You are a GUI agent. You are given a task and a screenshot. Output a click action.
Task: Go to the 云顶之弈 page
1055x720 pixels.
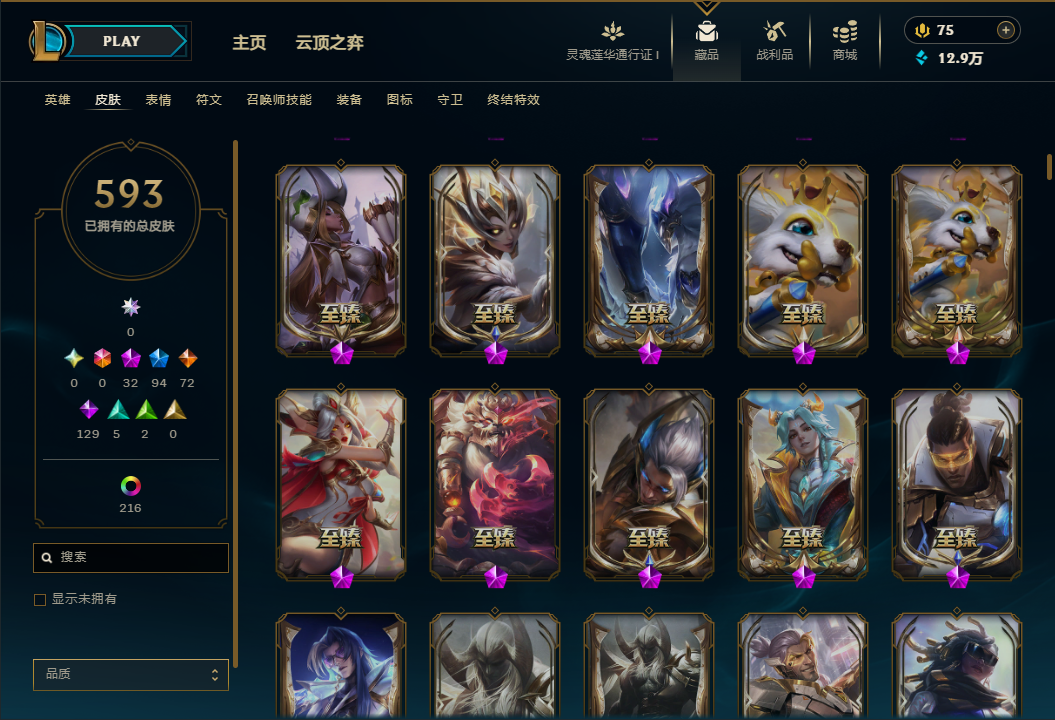[x=330, y=42]
